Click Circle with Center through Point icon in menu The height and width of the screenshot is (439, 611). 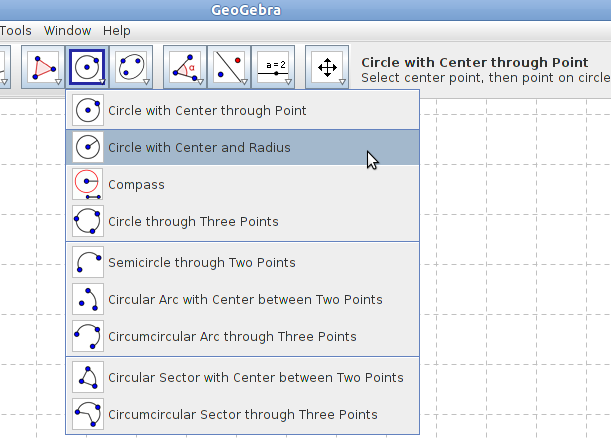(88, 110)
